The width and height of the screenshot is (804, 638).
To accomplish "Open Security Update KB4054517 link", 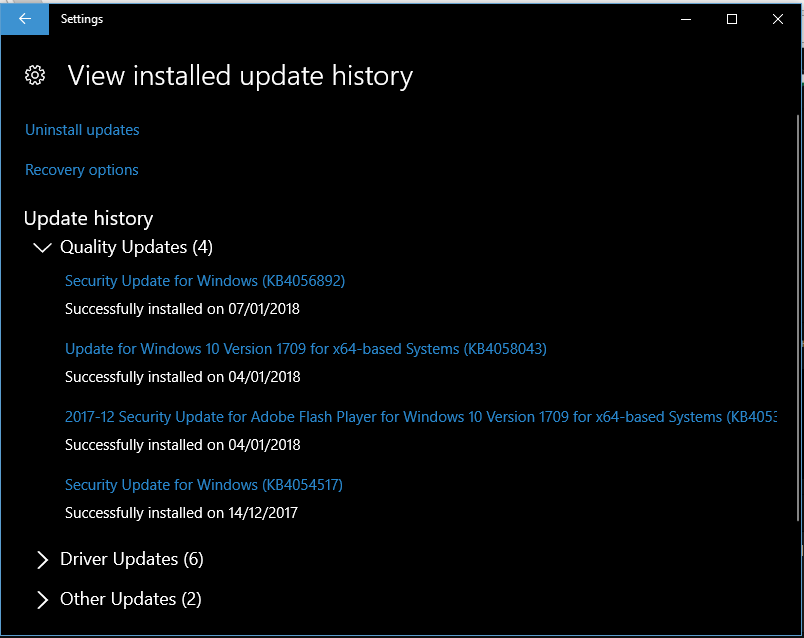I will (204, 485).
